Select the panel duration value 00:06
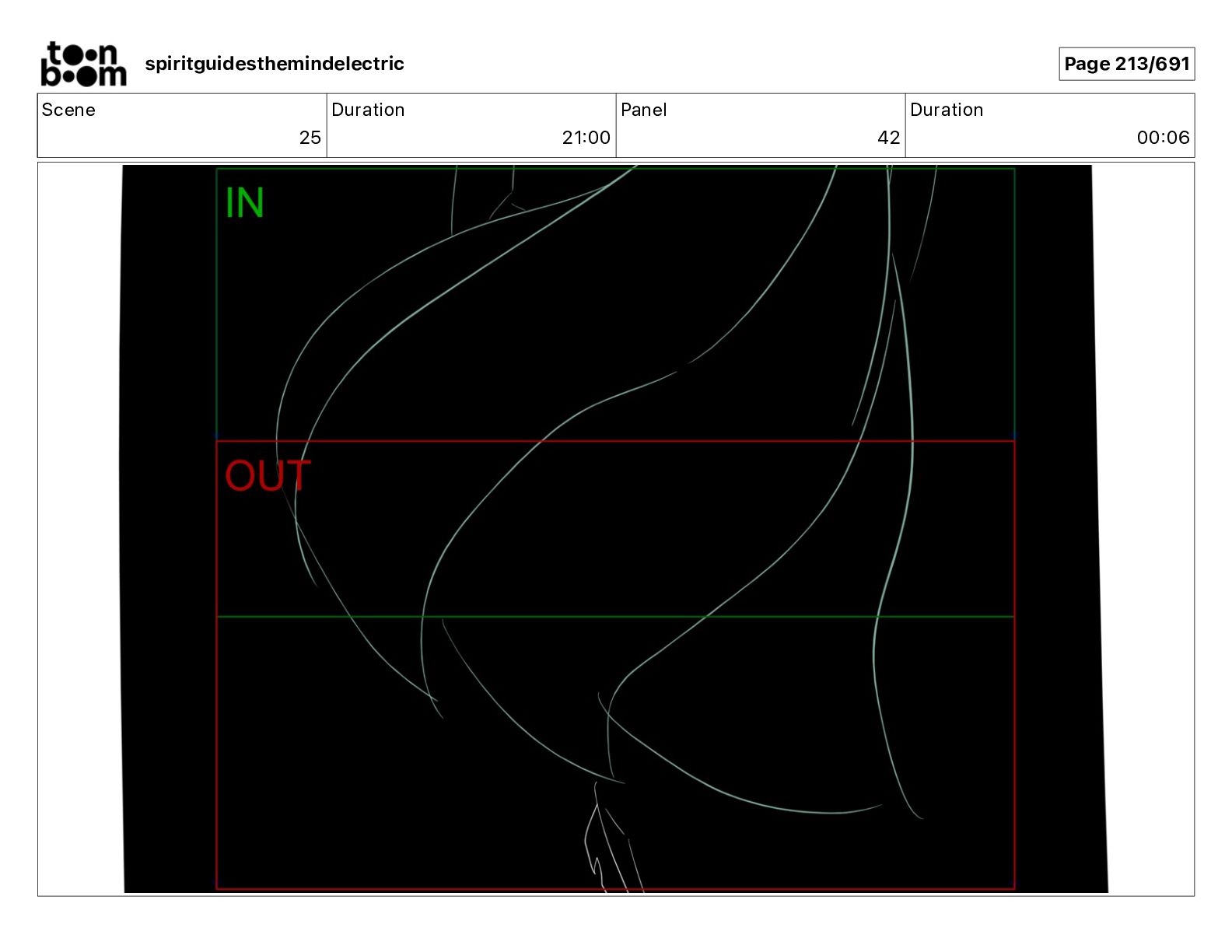 click(x=1163, y=138)
